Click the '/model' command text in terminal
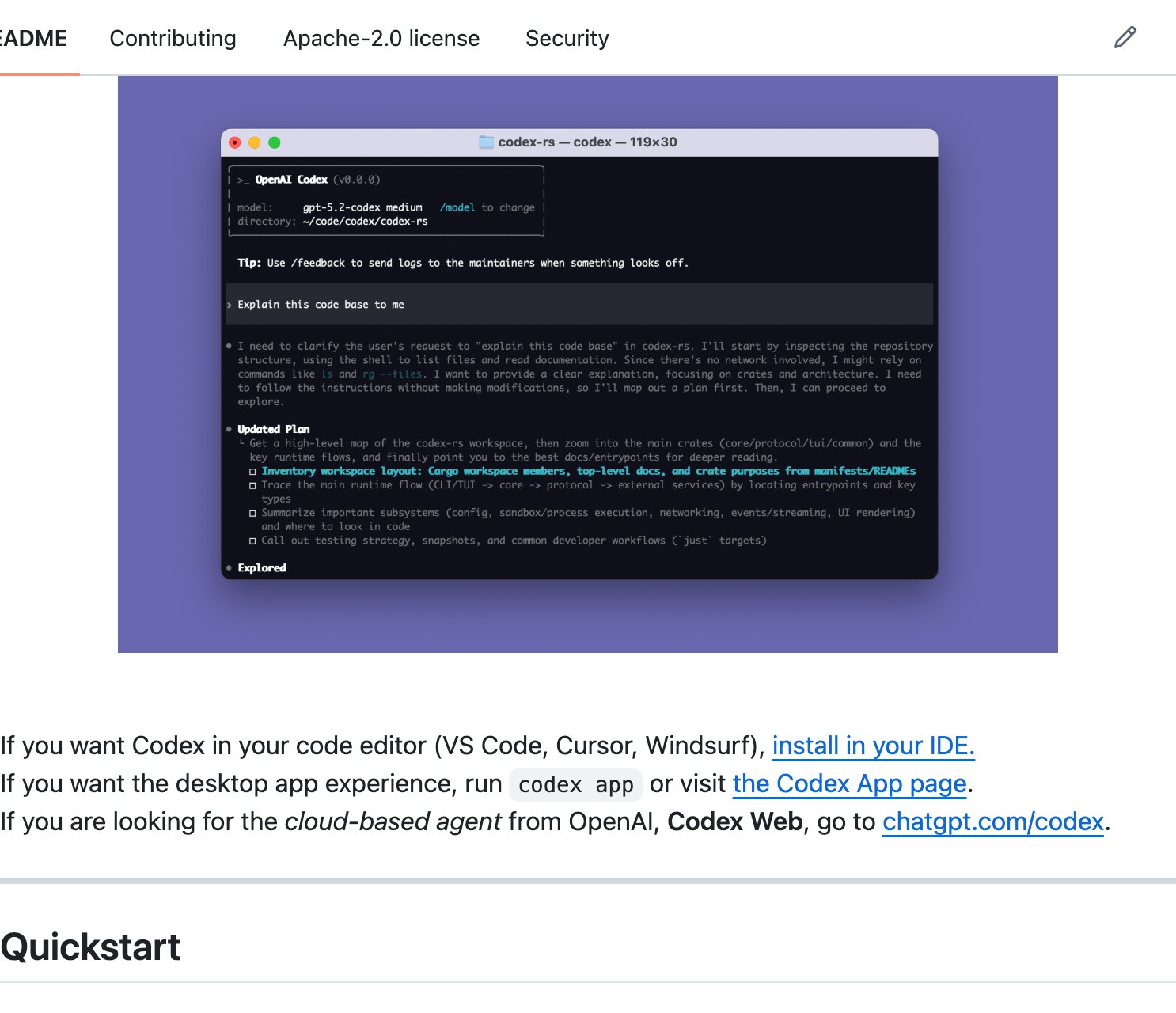 [457, 207]
